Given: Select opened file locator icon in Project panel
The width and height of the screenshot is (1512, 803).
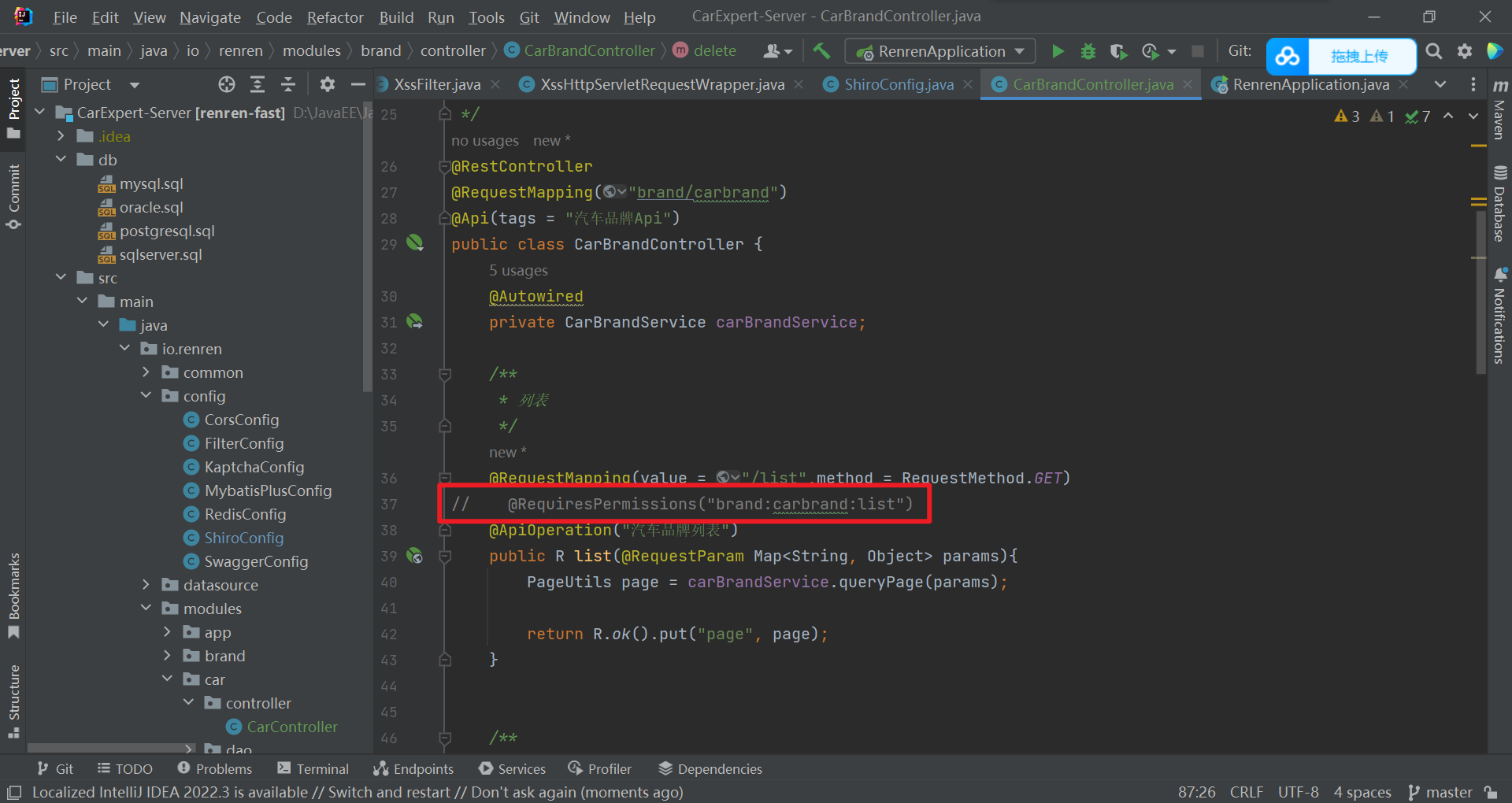Looking at the screenshot, I should [227, 84].
